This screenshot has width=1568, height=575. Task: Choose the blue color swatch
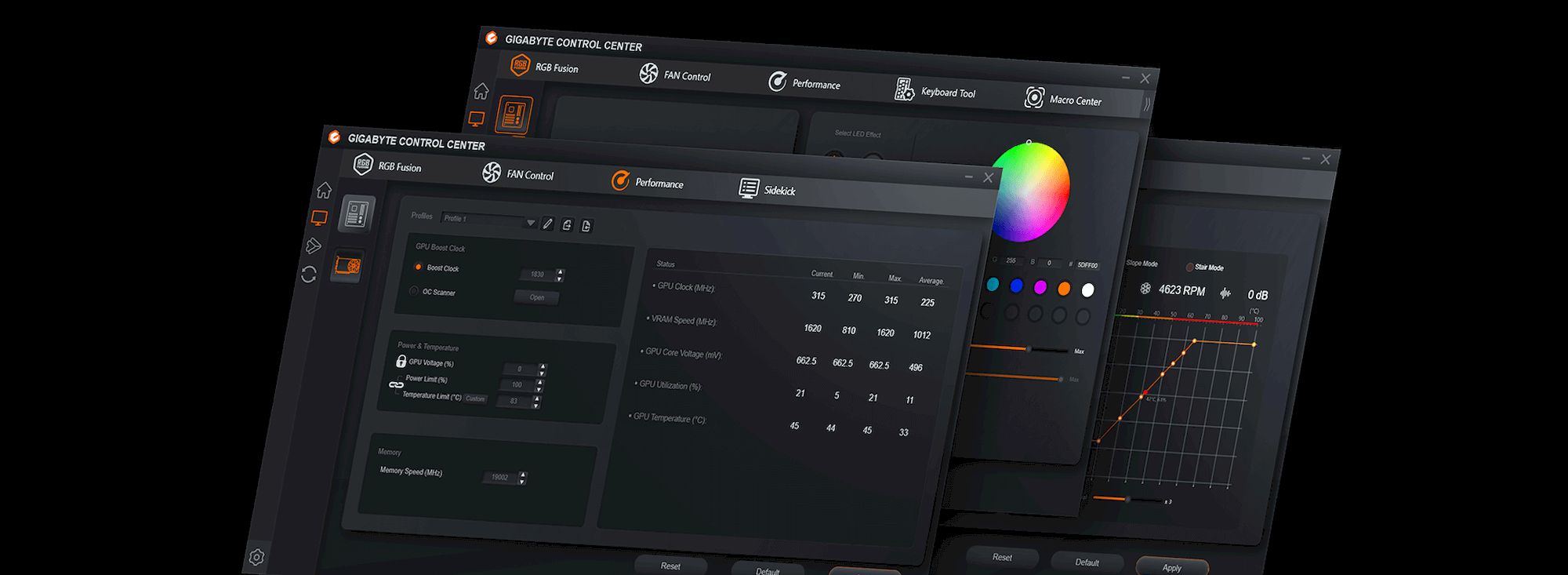point(1017,286)
